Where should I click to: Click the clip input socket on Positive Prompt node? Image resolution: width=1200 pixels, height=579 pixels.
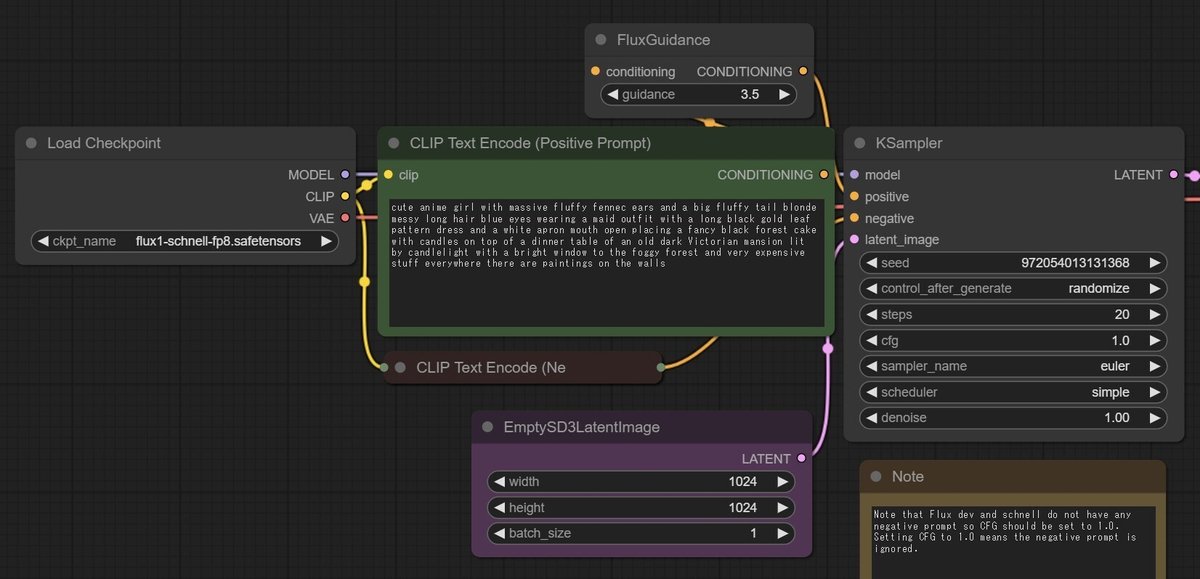coord(388,175)
